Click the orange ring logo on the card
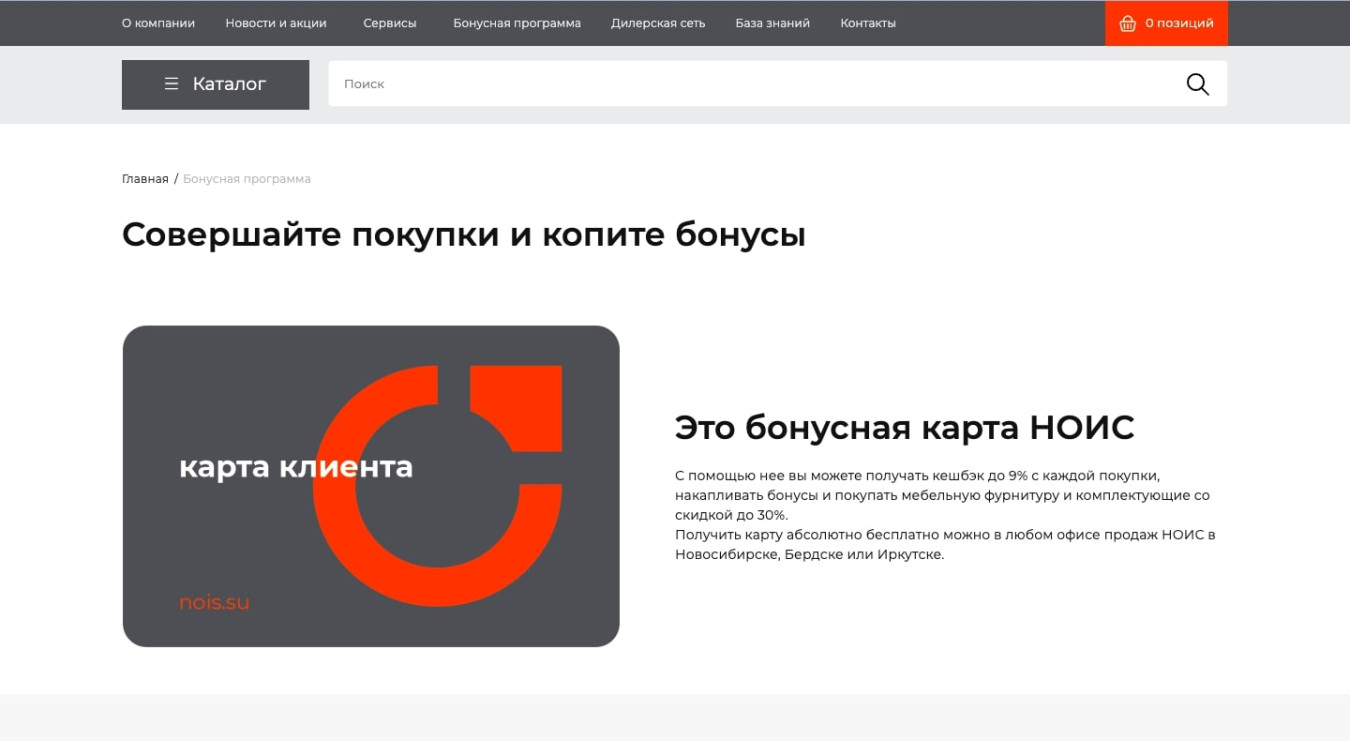Image resolution: width=1350 pixels, height=741 pixels. click(x=440, y=540)
